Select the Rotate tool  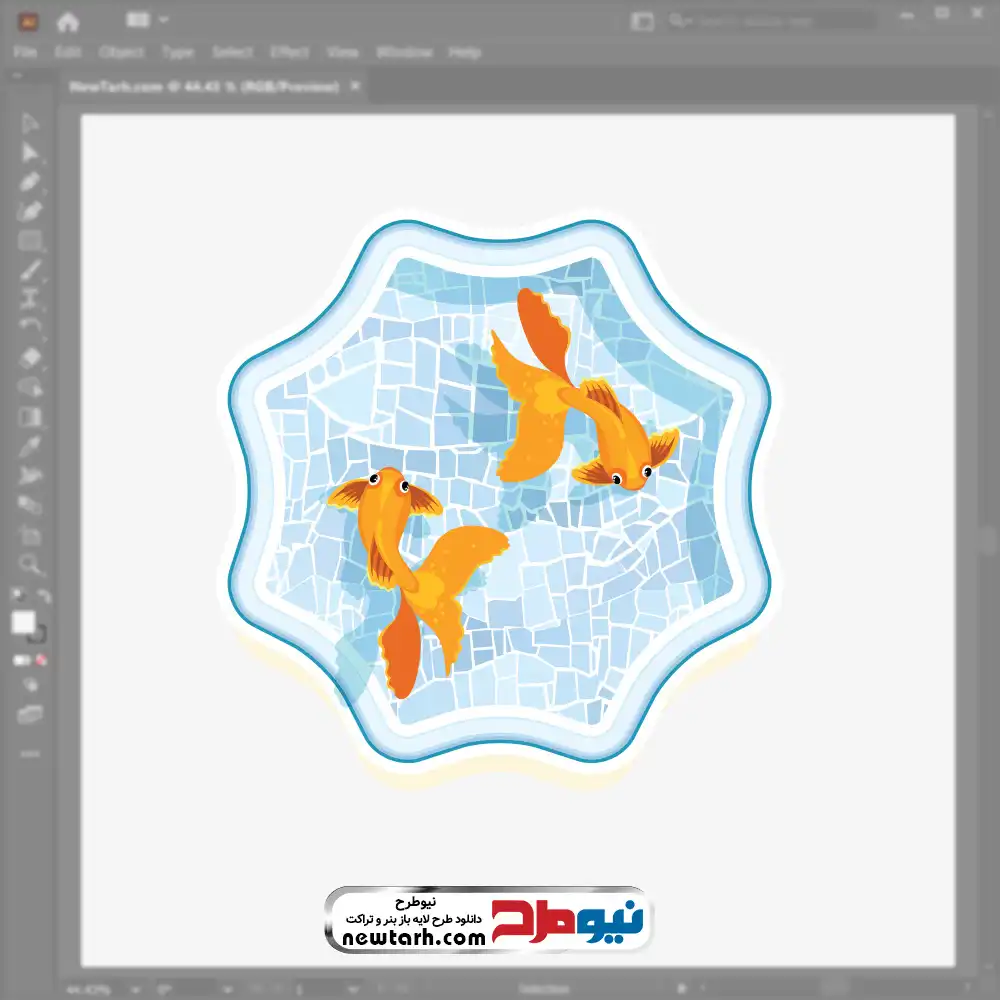pos(29,327)
